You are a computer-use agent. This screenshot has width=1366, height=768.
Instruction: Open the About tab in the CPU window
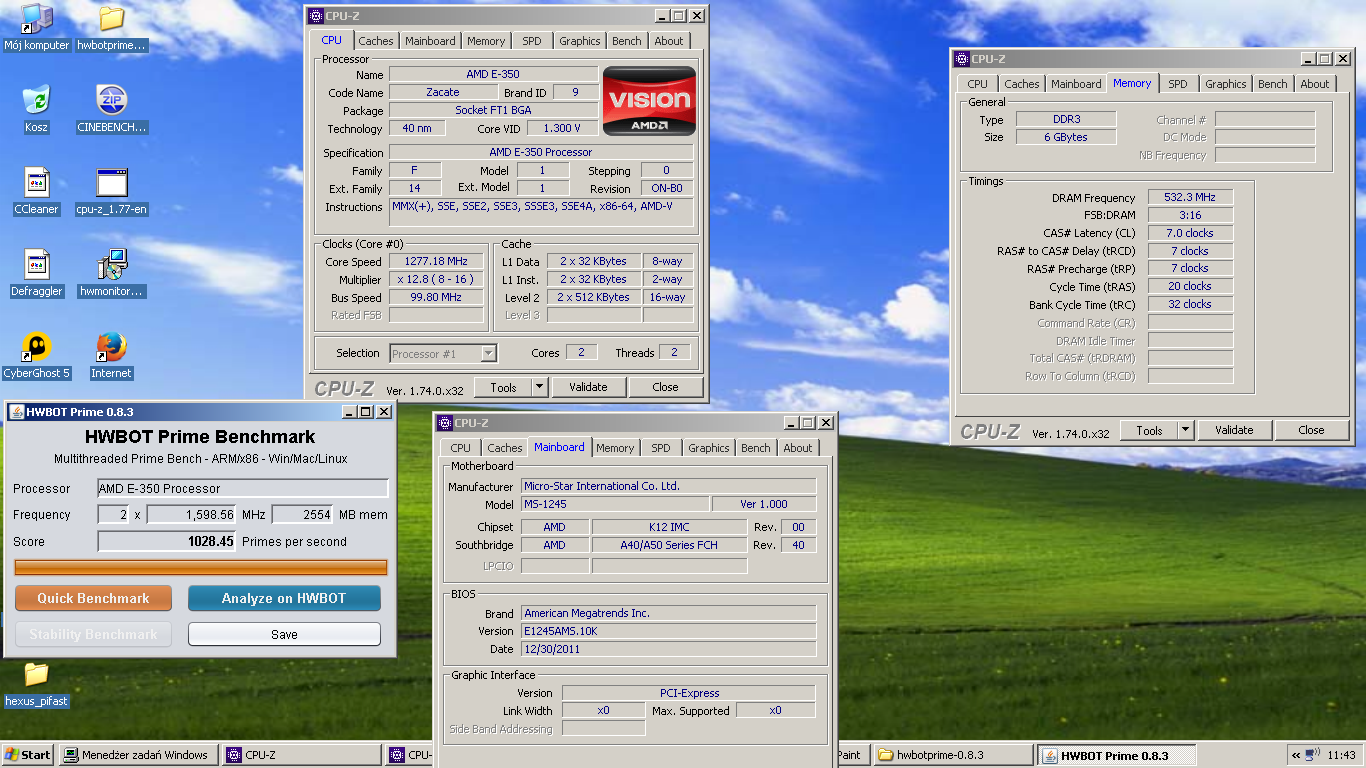669,41
